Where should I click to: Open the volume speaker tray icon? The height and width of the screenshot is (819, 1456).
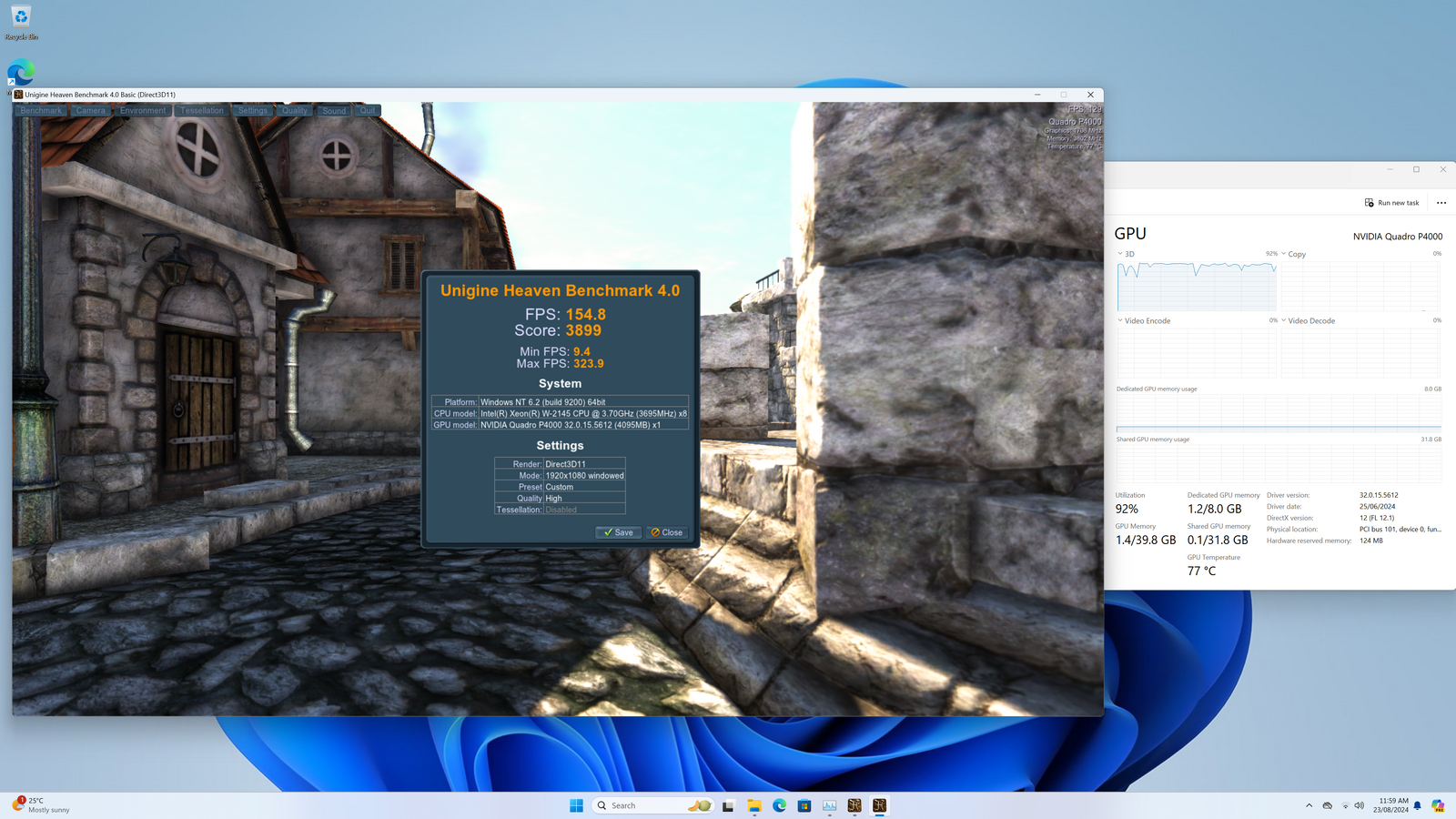(1360, 805)
